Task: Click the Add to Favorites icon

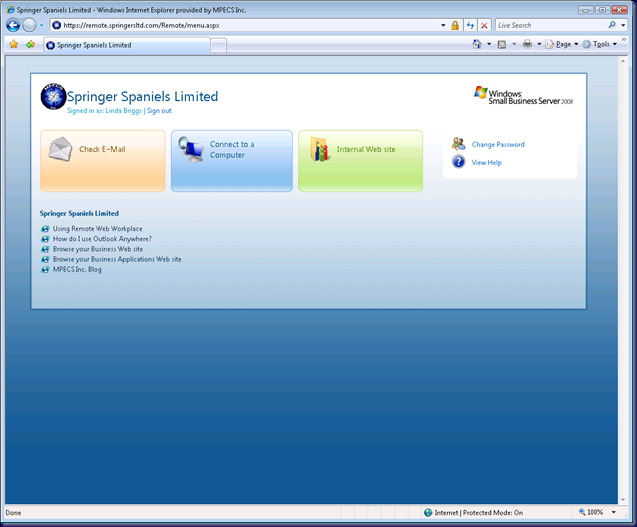Action: 30,44
